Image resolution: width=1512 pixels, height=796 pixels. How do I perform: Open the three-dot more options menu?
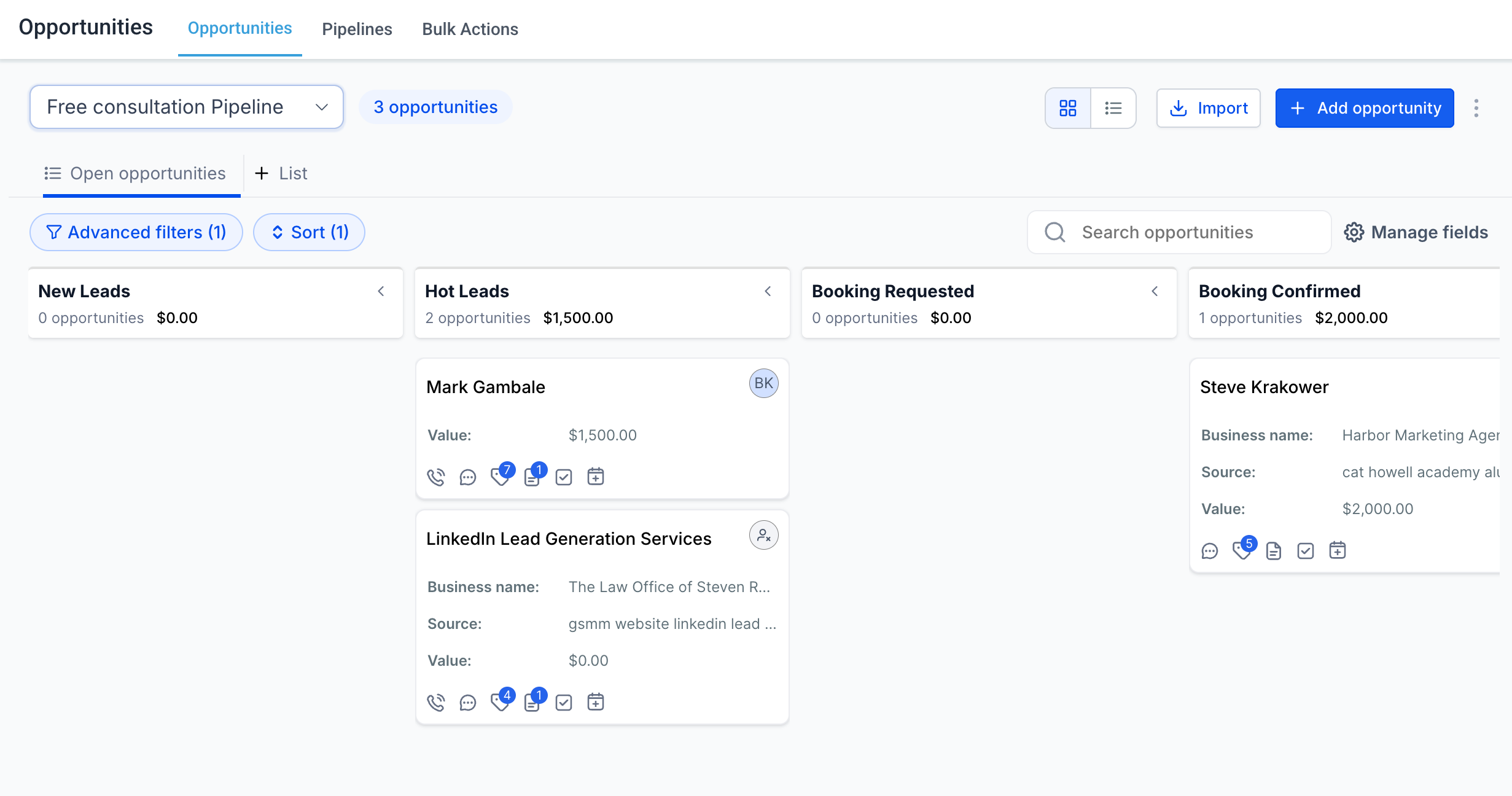tap(1476, 108)
